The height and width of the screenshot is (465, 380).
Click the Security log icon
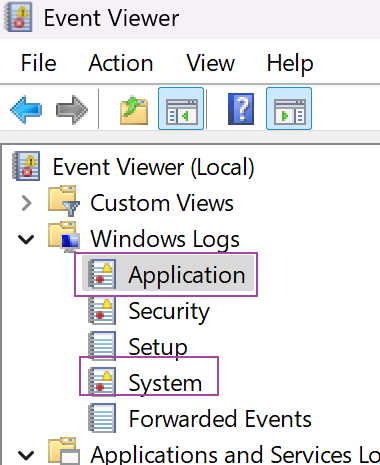102,310
